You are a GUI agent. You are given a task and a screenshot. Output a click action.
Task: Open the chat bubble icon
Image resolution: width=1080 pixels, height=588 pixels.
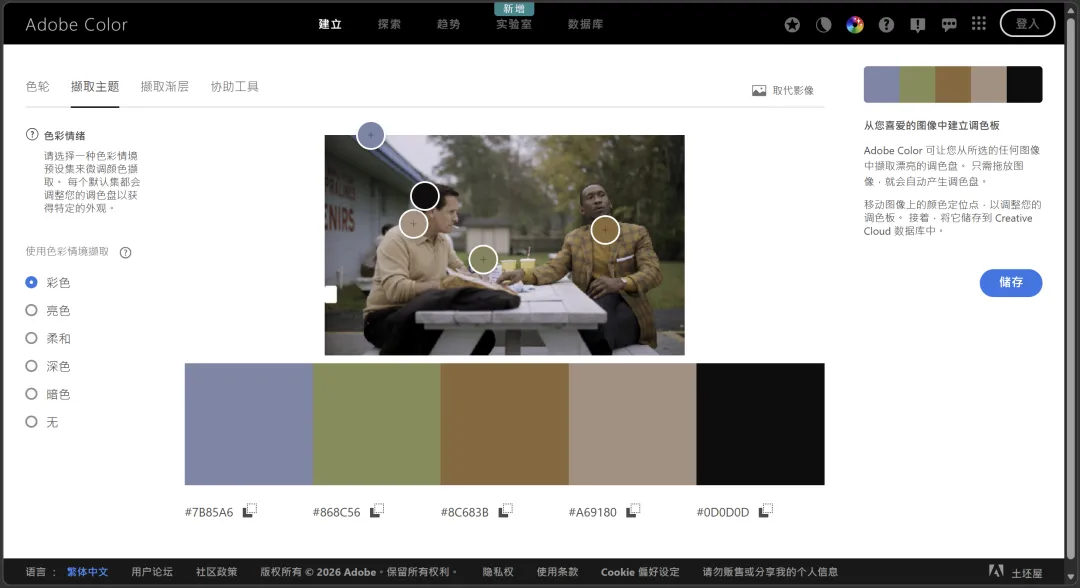[949, 25]
